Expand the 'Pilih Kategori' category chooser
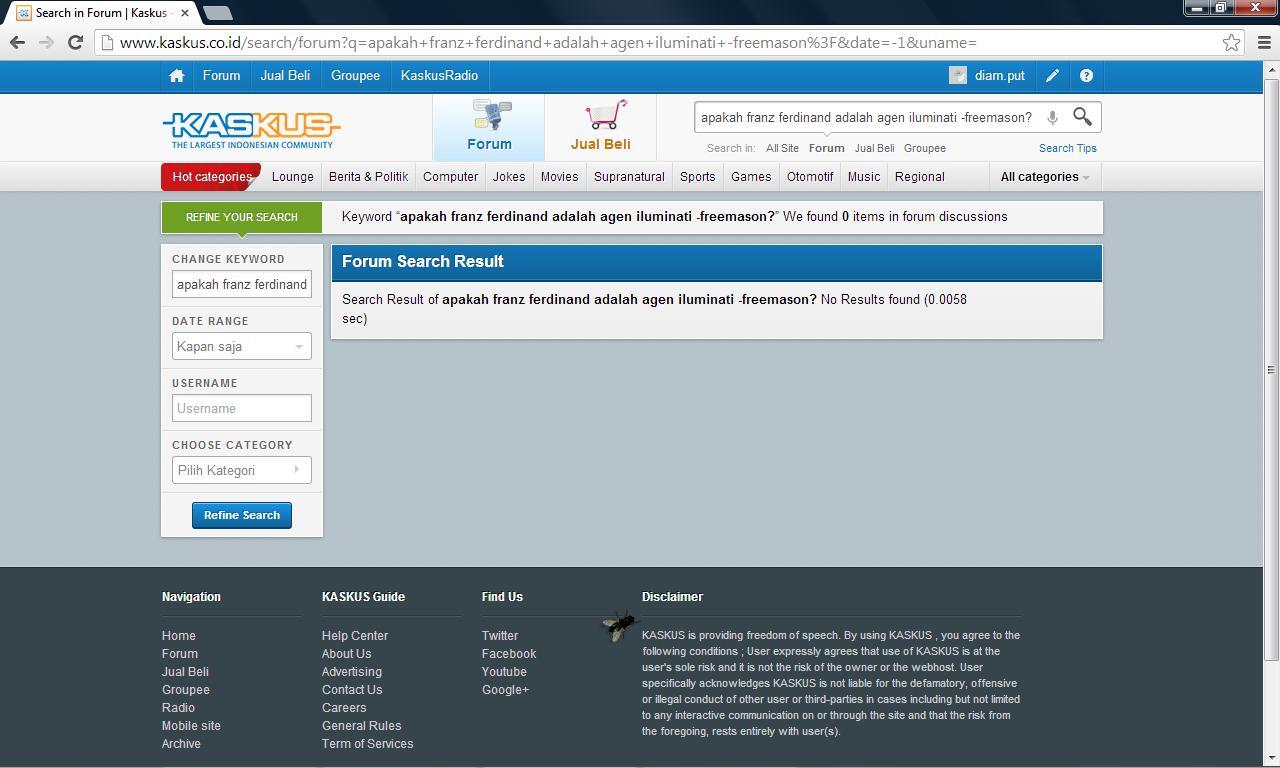Screen dimensions: 1280x768 pyautogui.click(x=241, y=470)
